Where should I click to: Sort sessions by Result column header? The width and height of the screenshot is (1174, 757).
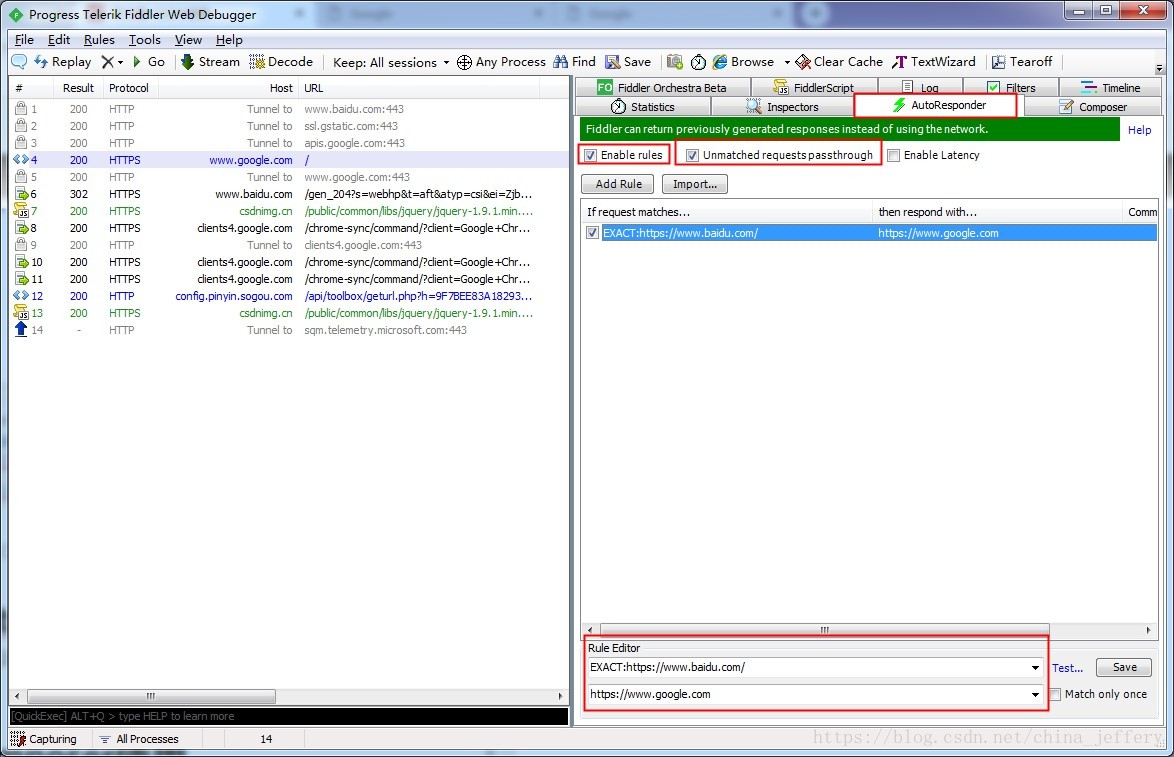[x=79, y=88]
